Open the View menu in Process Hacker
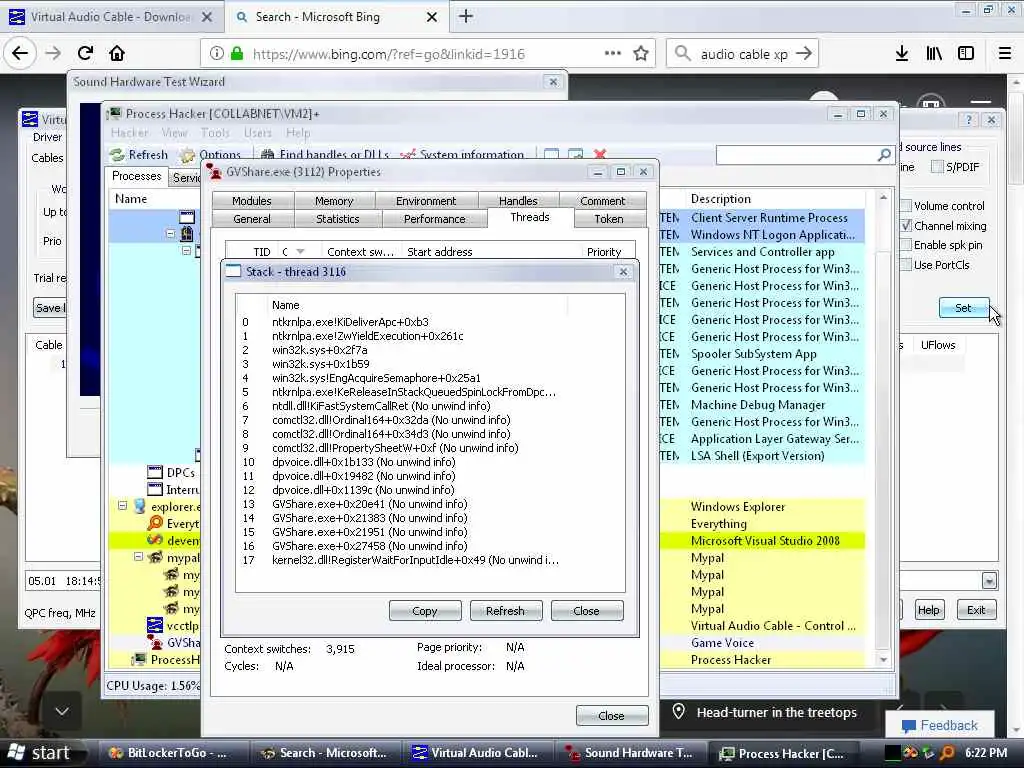 [x=174, y=133]
